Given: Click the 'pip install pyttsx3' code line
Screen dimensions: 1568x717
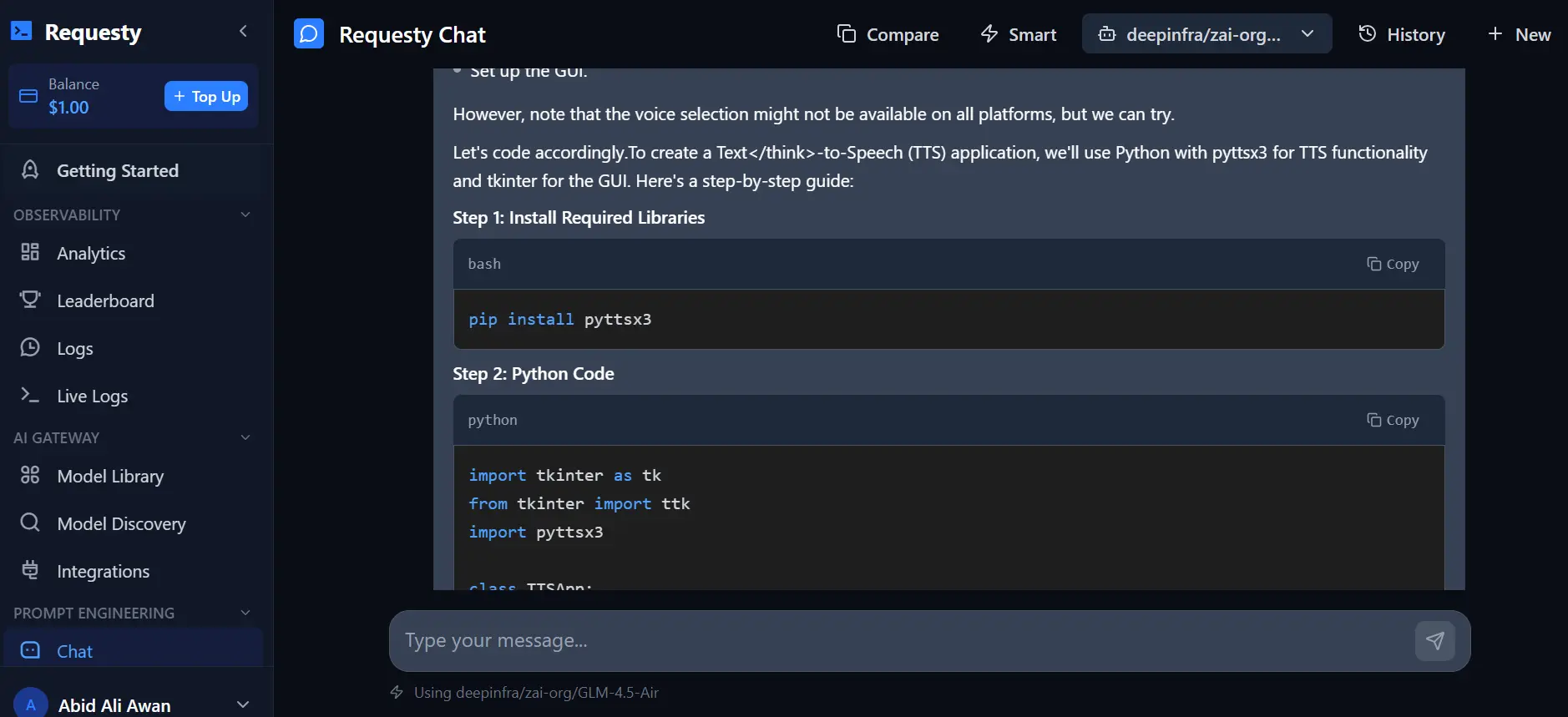Looking at the screenshot, I should pos(560,319).
